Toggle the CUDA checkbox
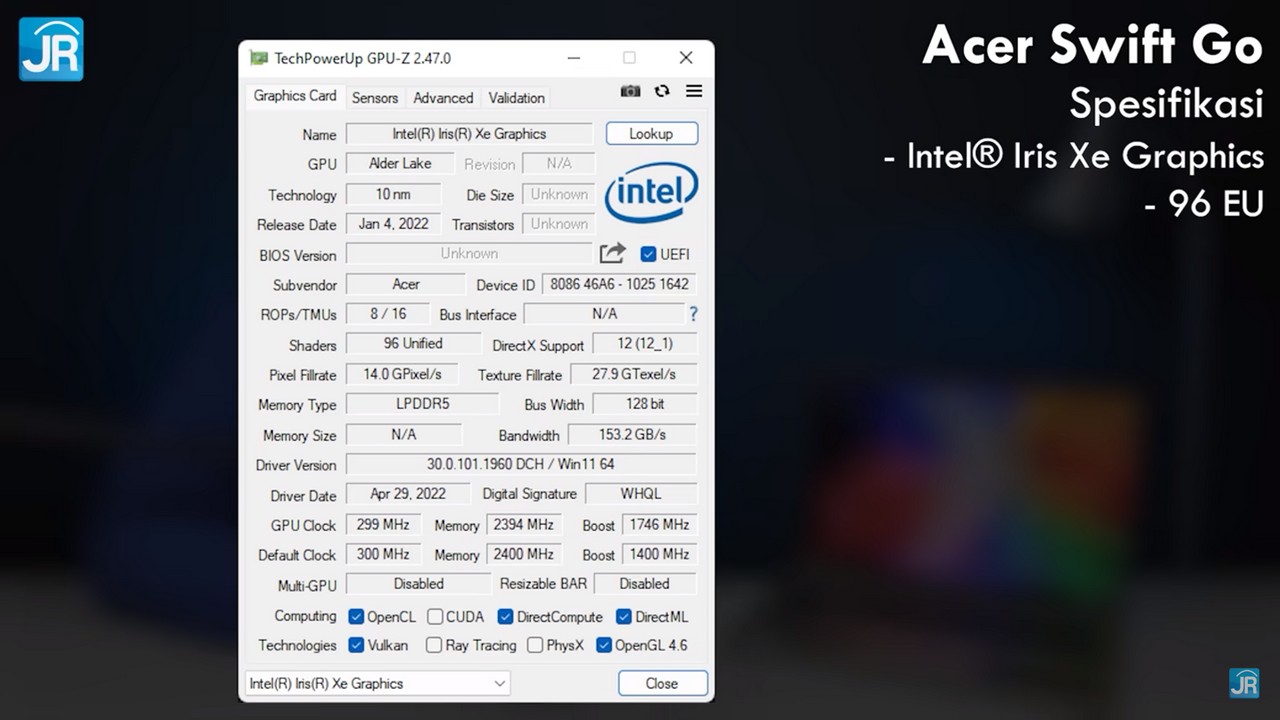The image size is (1280, 720). 435,617
